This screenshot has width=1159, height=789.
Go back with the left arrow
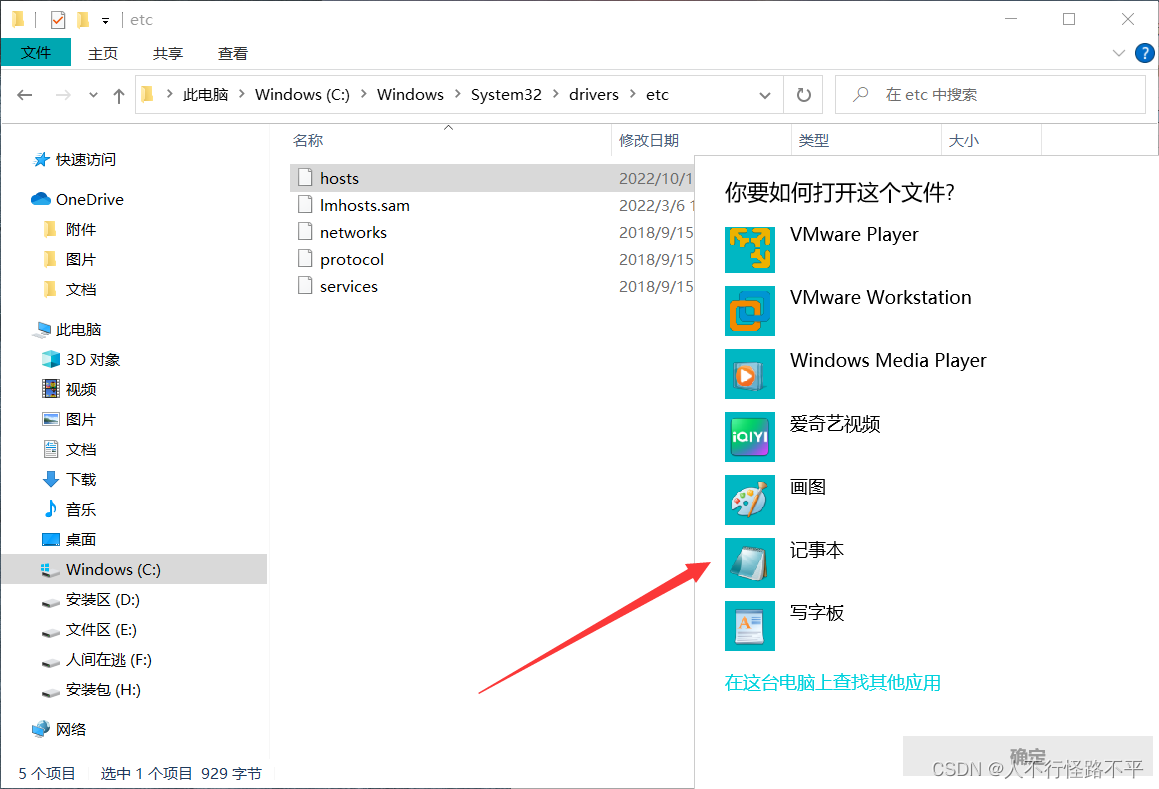24,95
